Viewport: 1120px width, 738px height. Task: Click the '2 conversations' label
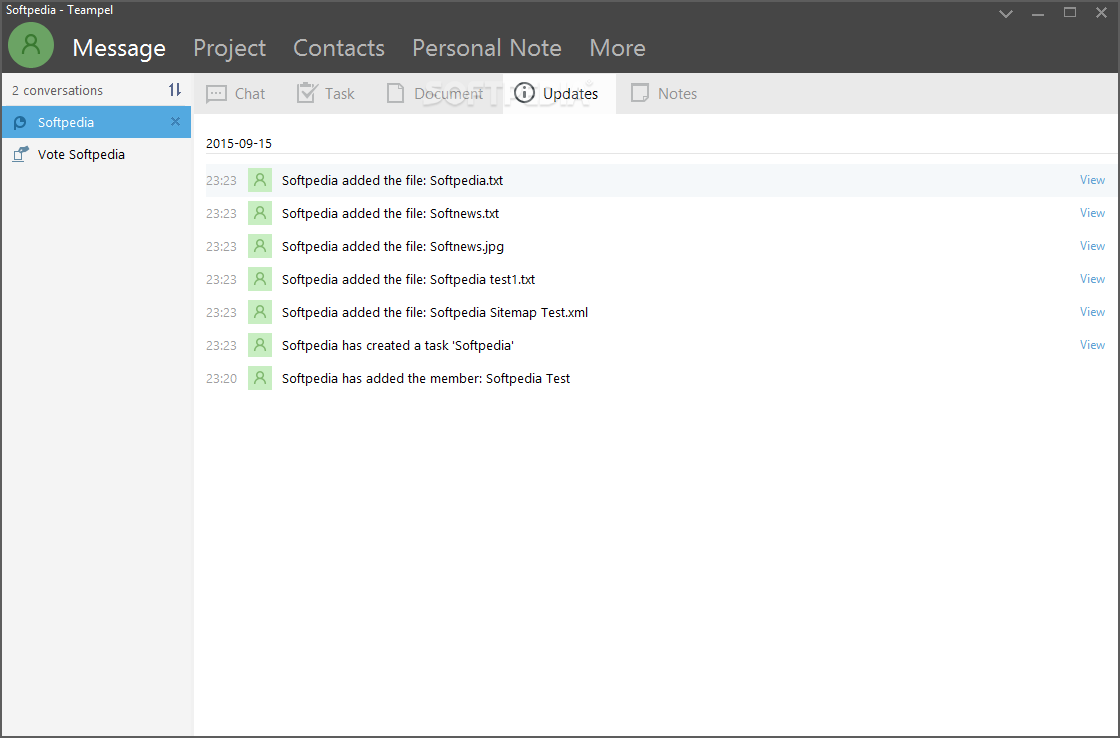click(57, 91)
